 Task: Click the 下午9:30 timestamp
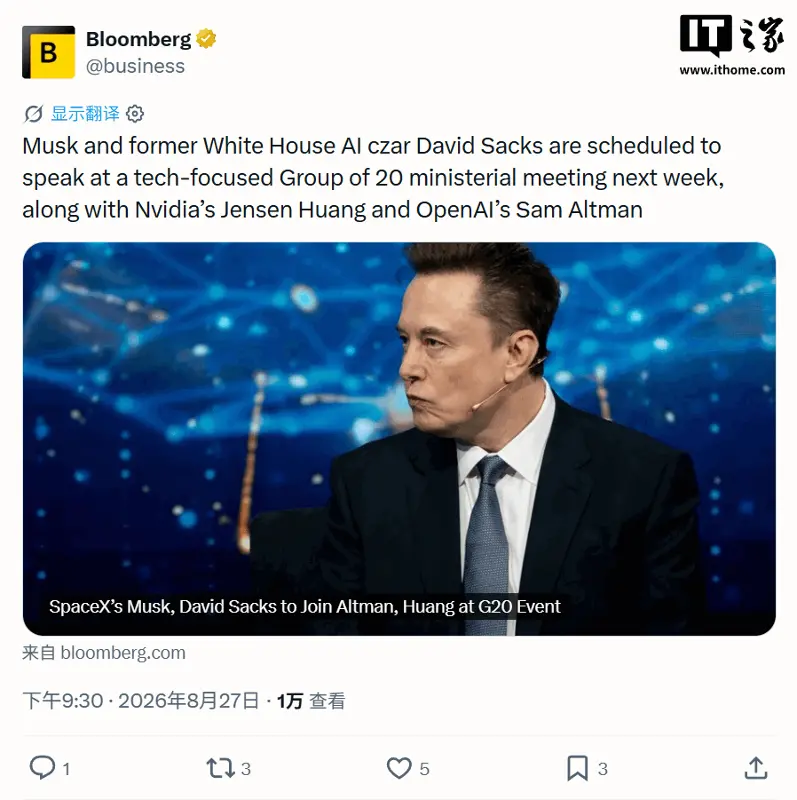63,701
